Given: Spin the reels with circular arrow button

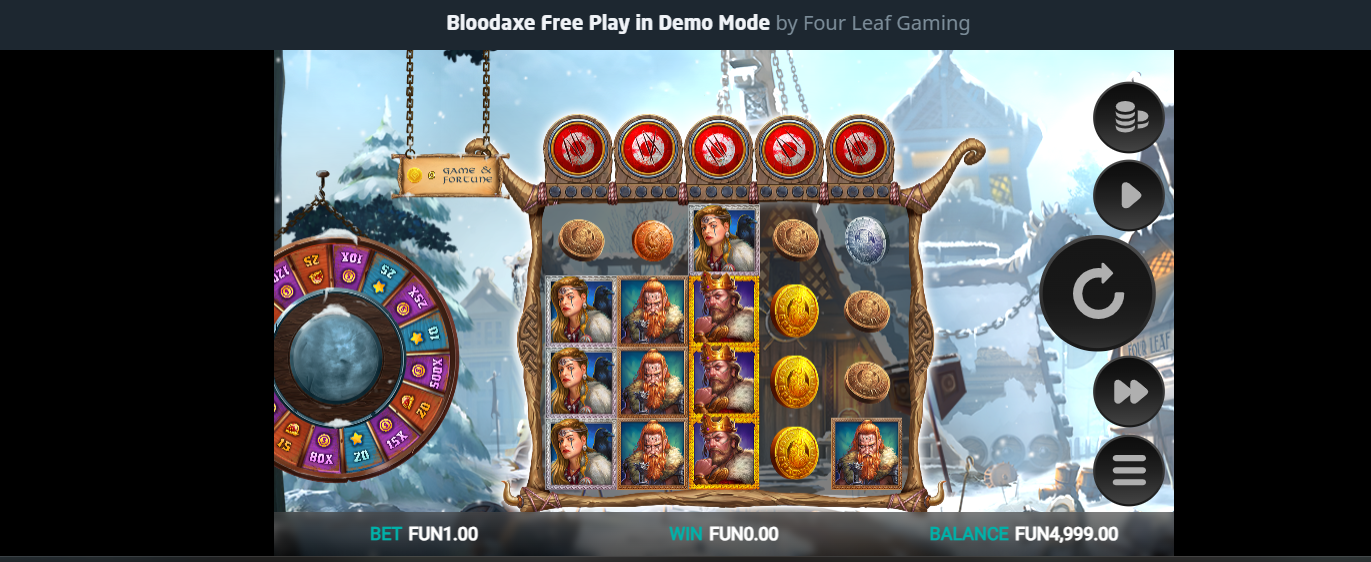Looking at the screenshot, I should click(x=1098, y=293).
